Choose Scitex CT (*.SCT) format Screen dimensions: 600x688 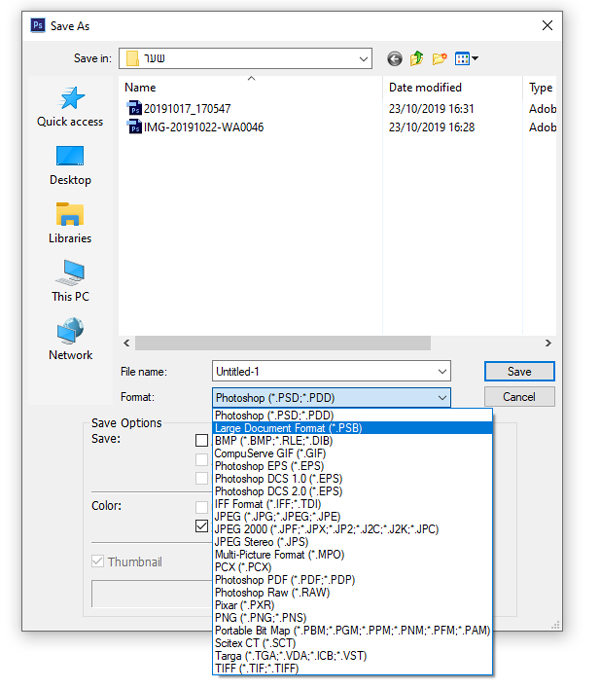[352, 643]
